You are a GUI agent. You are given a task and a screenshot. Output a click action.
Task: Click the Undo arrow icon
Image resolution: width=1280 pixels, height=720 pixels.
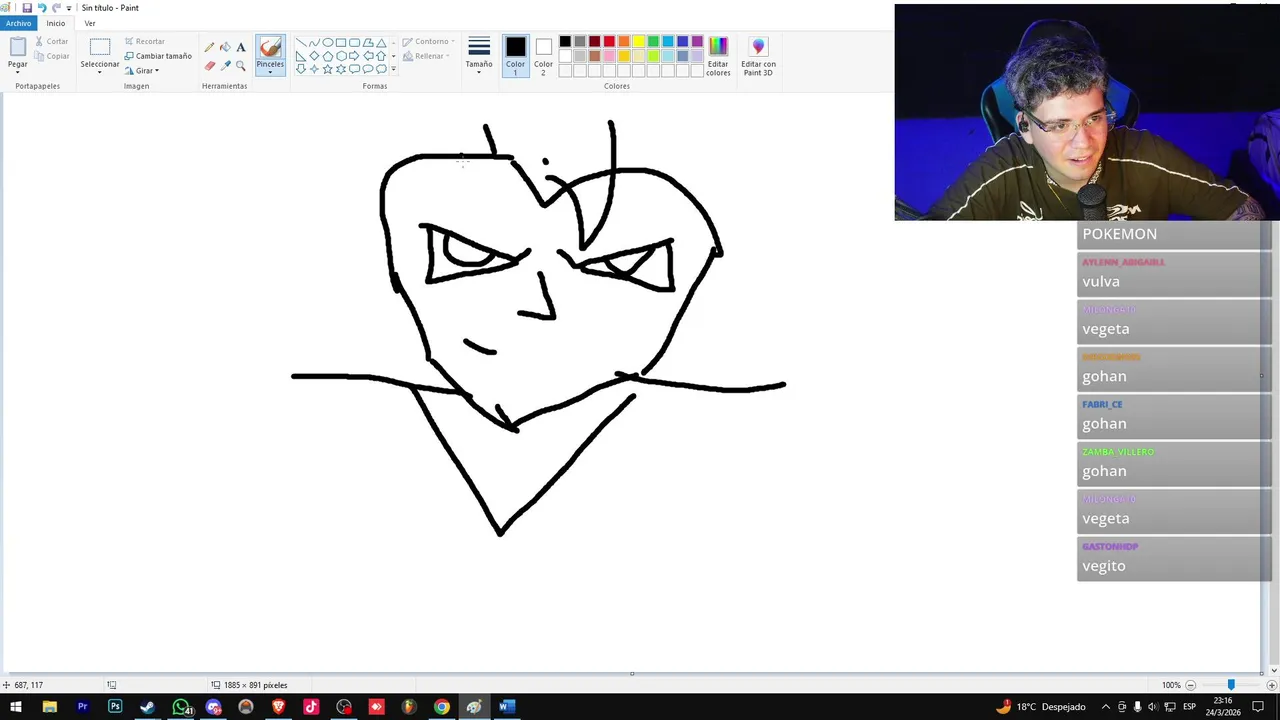[42, 8]
